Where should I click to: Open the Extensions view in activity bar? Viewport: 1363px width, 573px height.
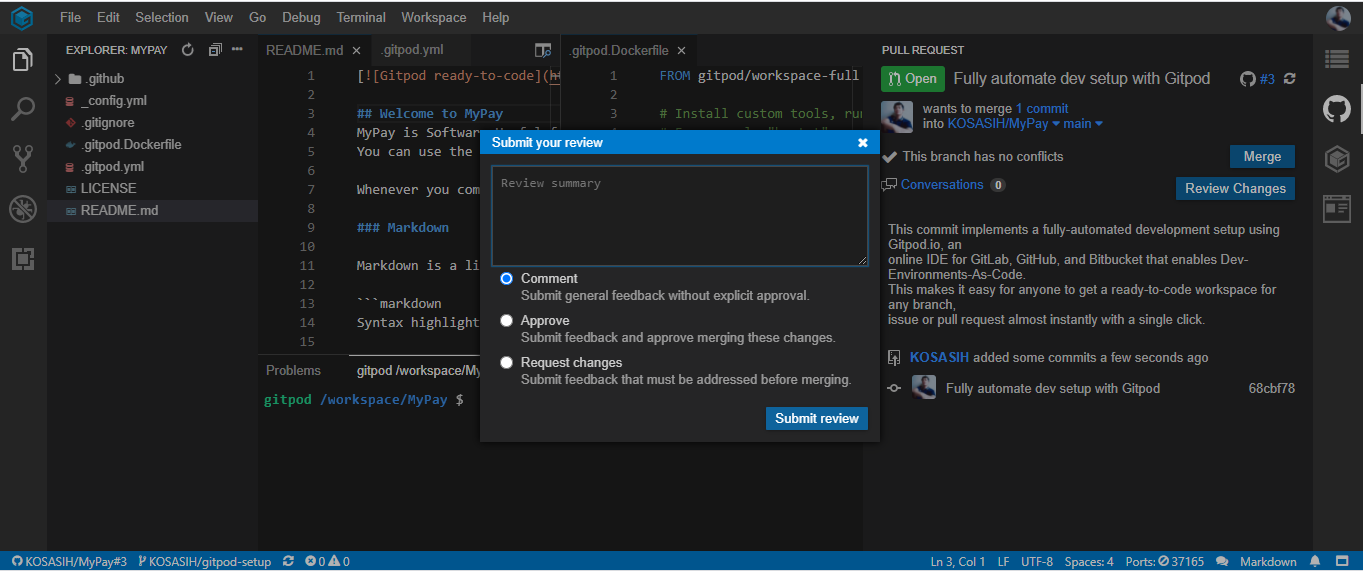22,259
